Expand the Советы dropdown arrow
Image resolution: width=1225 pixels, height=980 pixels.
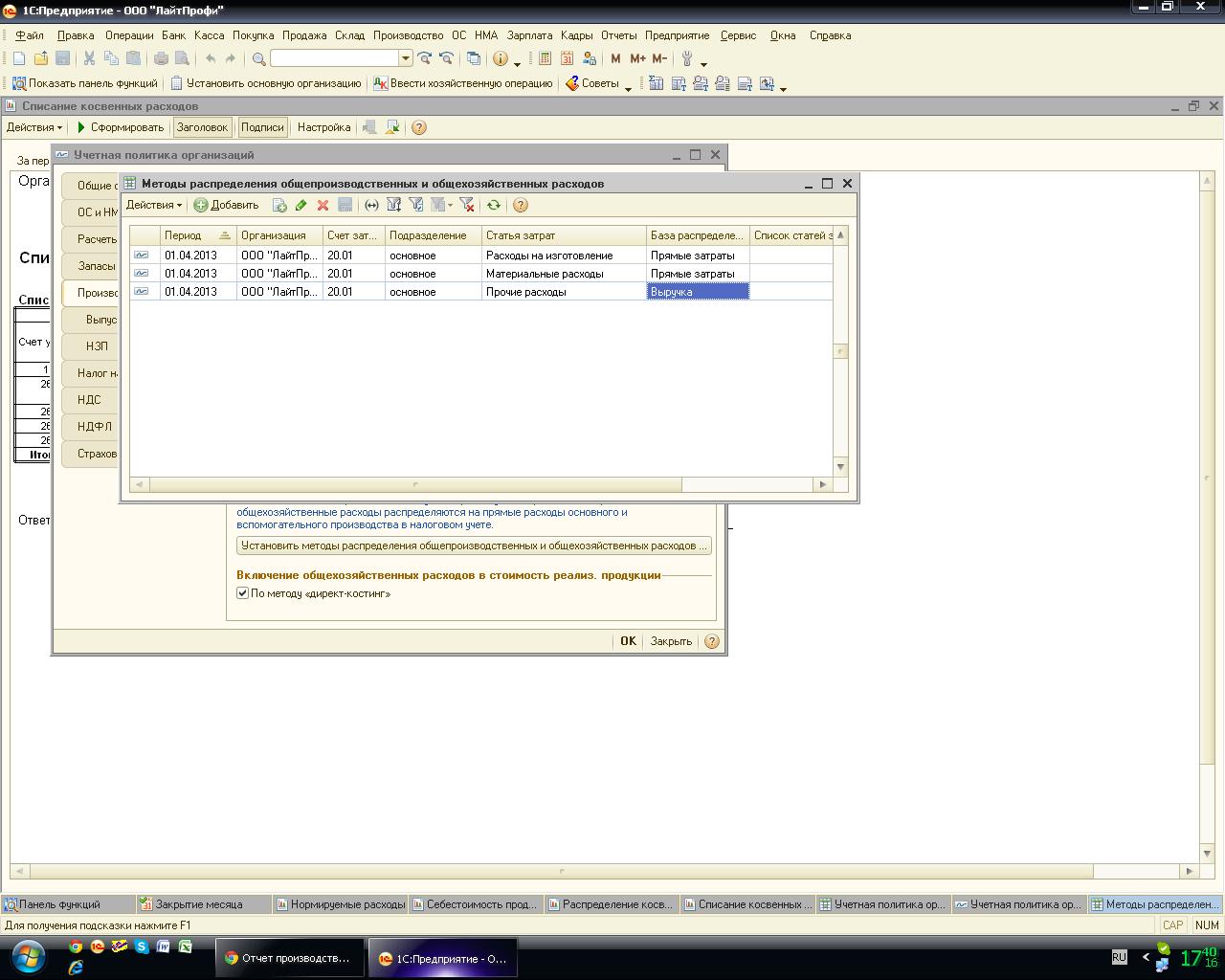coord(628,85)
